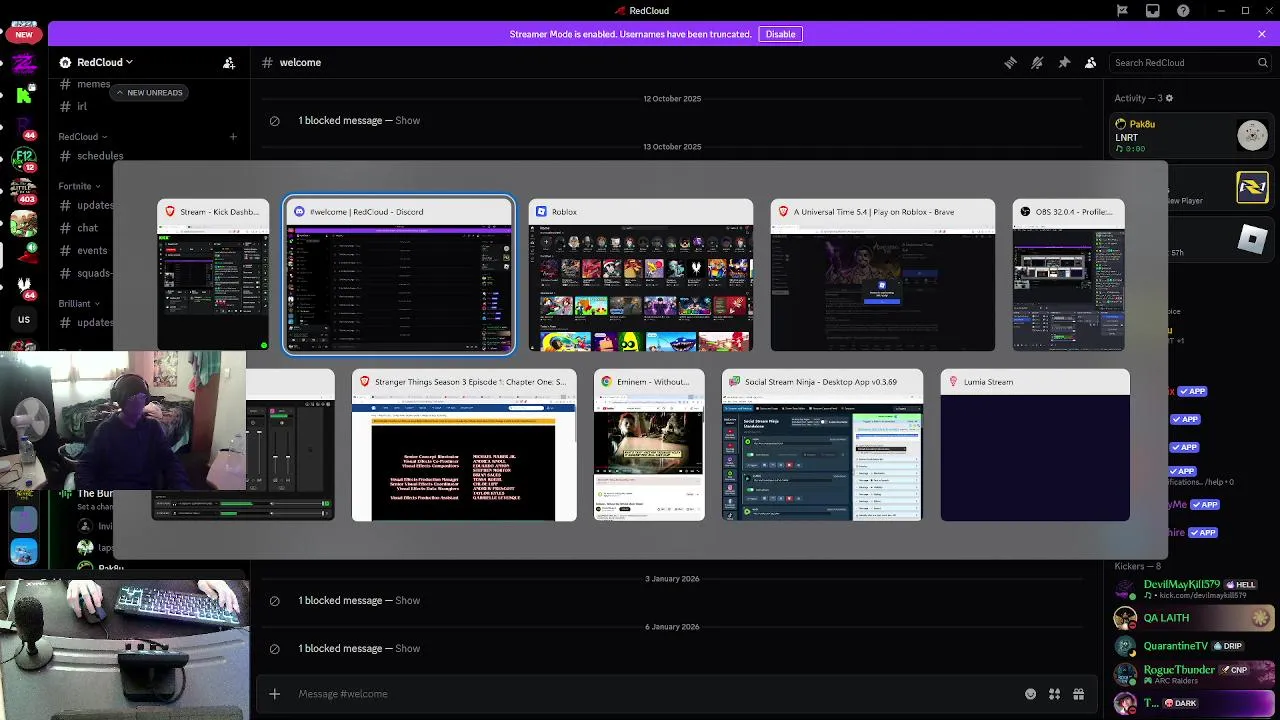
Task: Open the emoji picker icon
Action: (x=1030, y=694)
